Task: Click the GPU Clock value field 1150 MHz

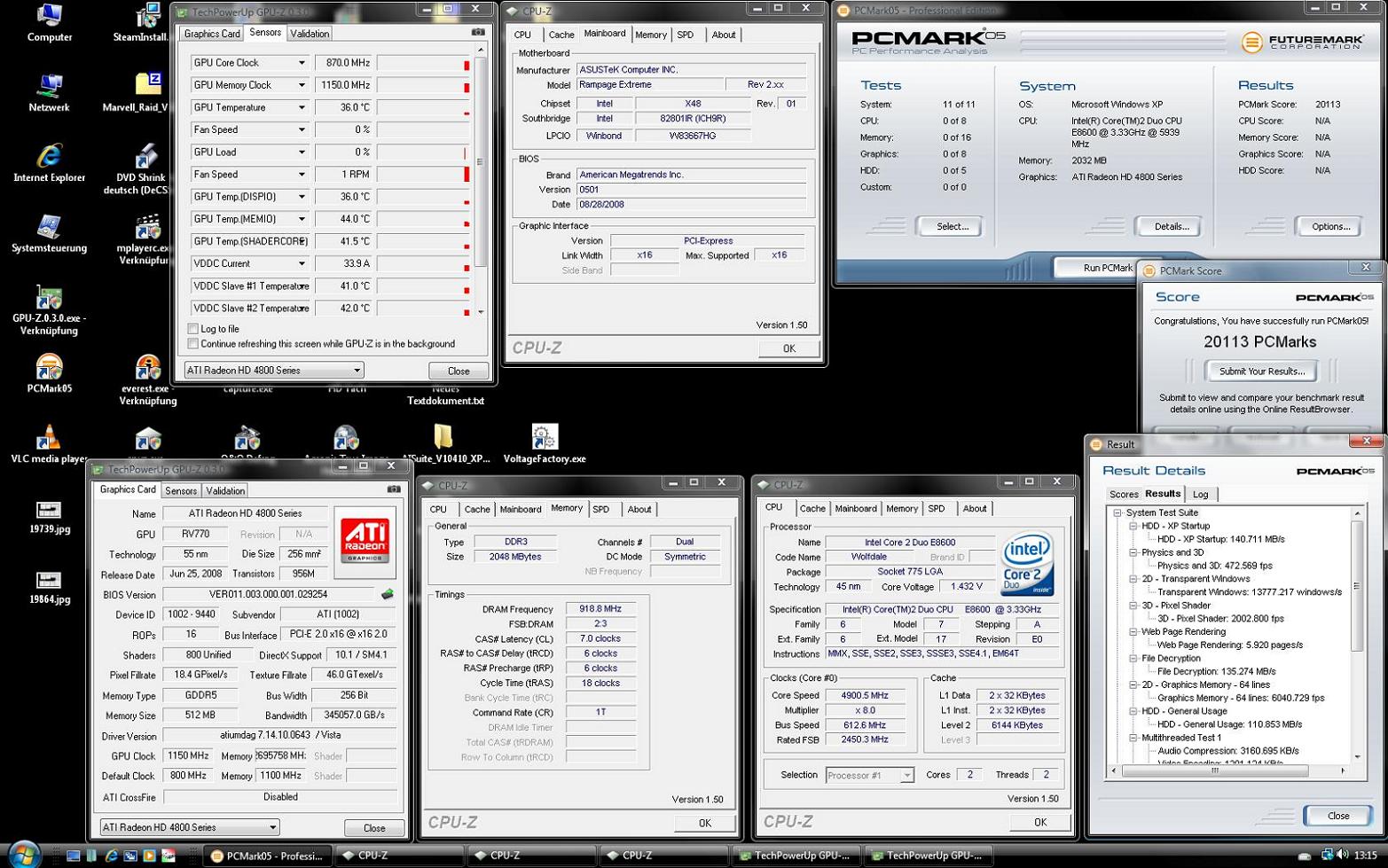Action: click(188, 755)
